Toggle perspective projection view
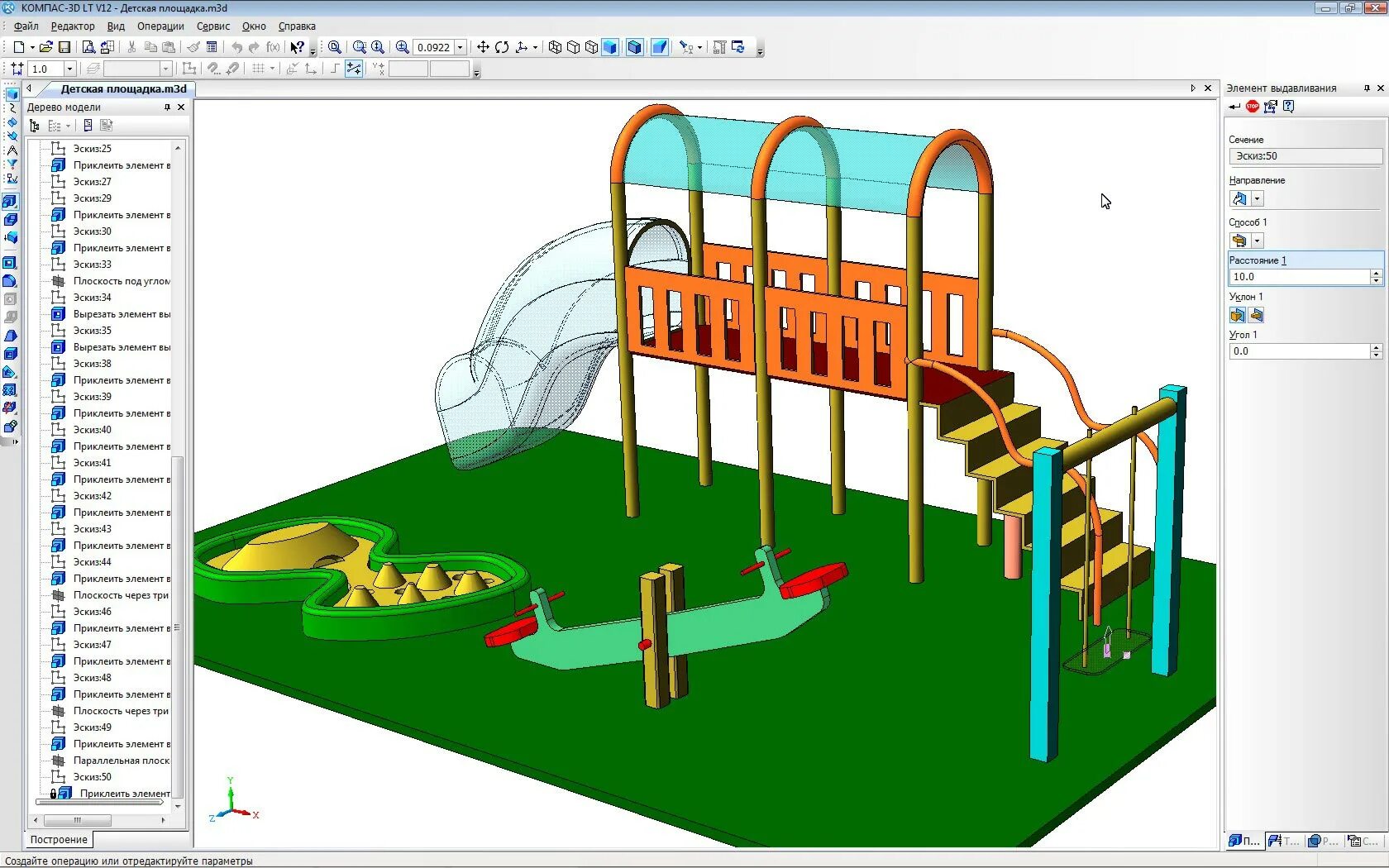 tap(660, 47)
